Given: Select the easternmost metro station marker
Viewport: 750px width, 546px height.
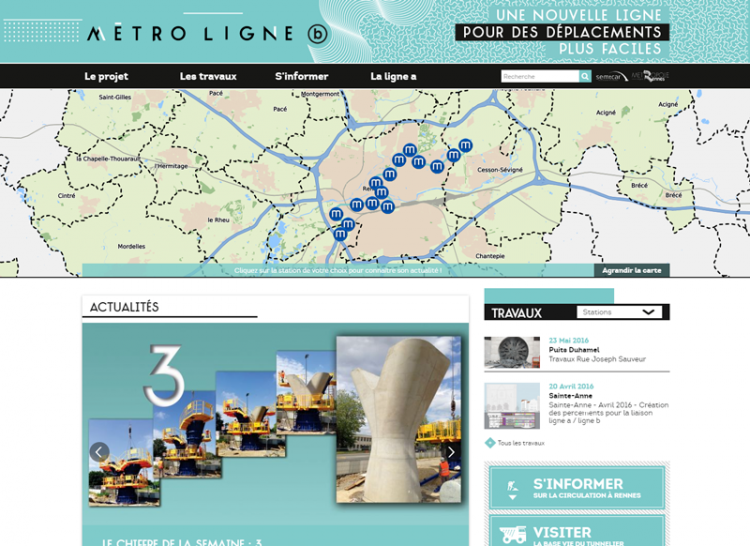Looking at the screenshot, I should [x=465, y=145].
